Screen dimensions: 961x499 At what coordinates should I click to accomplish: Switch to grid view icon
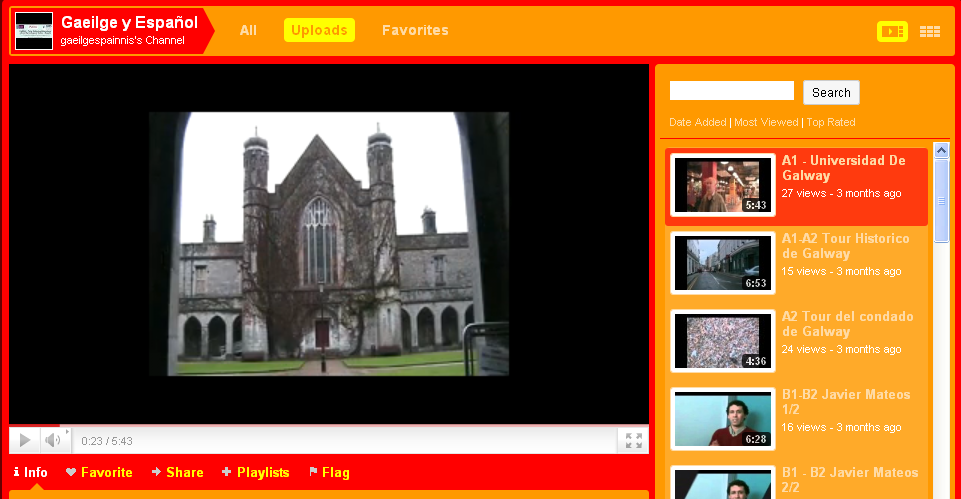(930, 31)
